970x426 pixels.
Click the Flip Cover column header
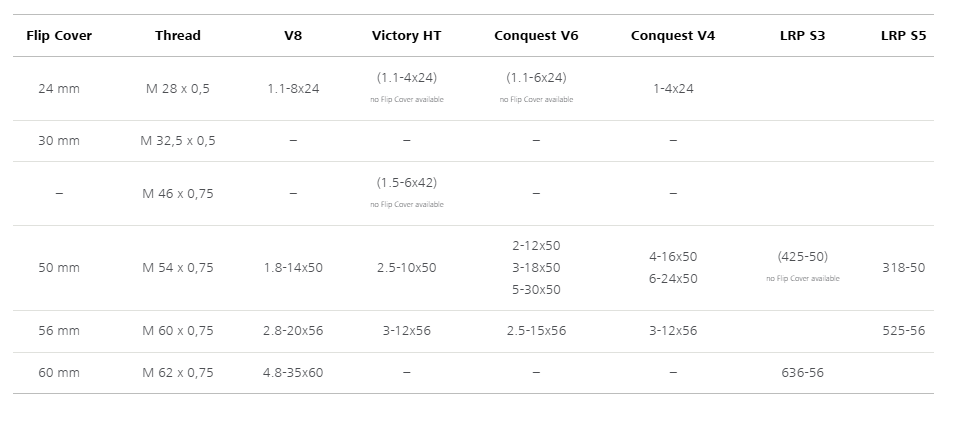(x=59, y=36)
